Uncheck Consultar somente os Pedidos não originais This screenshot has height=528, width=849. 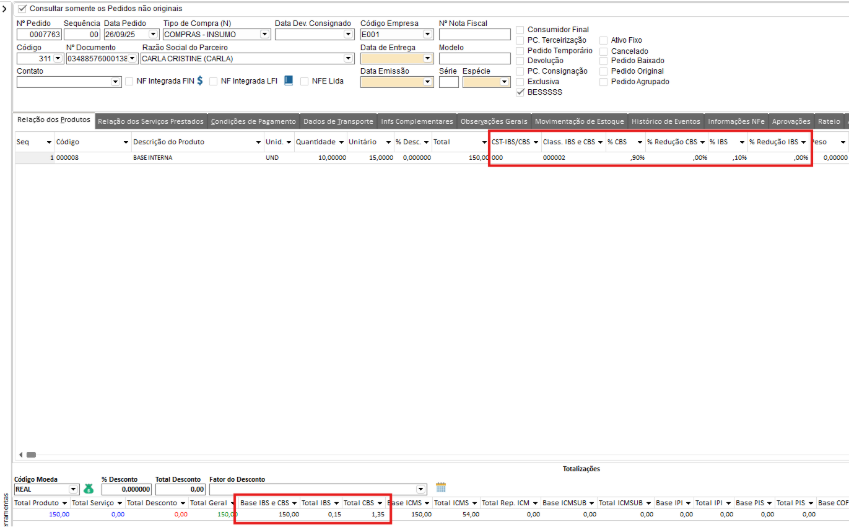(x=23, y=7)
